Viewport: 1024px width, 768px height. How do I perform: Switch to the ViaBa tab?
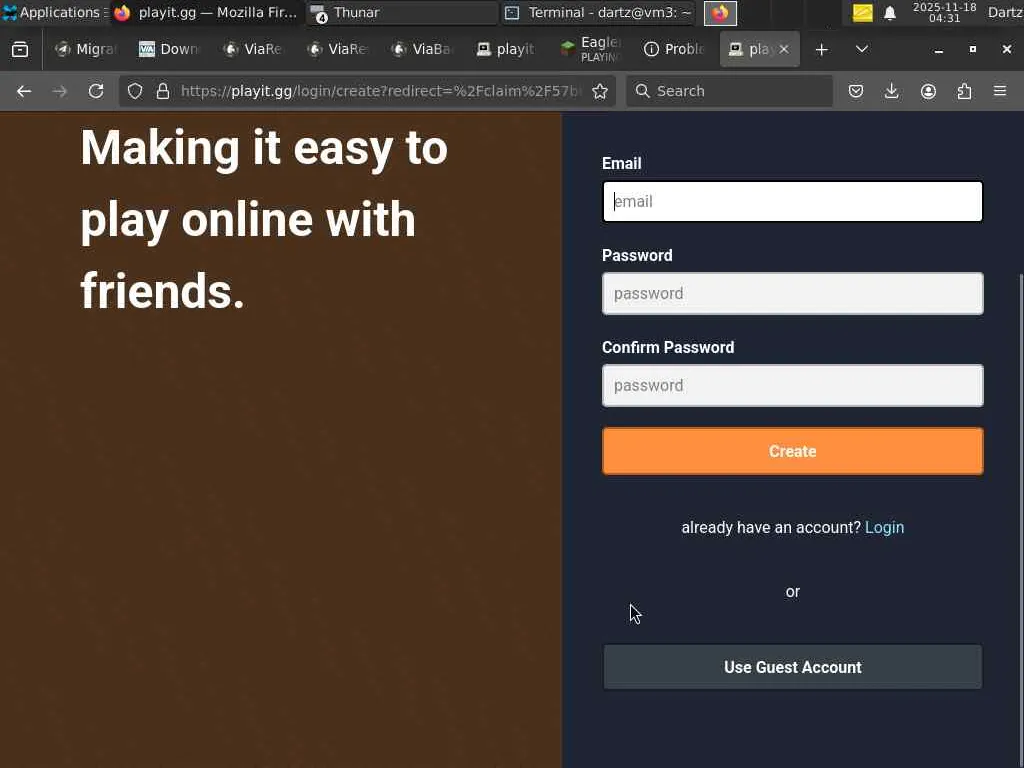(x=422, y=50)
